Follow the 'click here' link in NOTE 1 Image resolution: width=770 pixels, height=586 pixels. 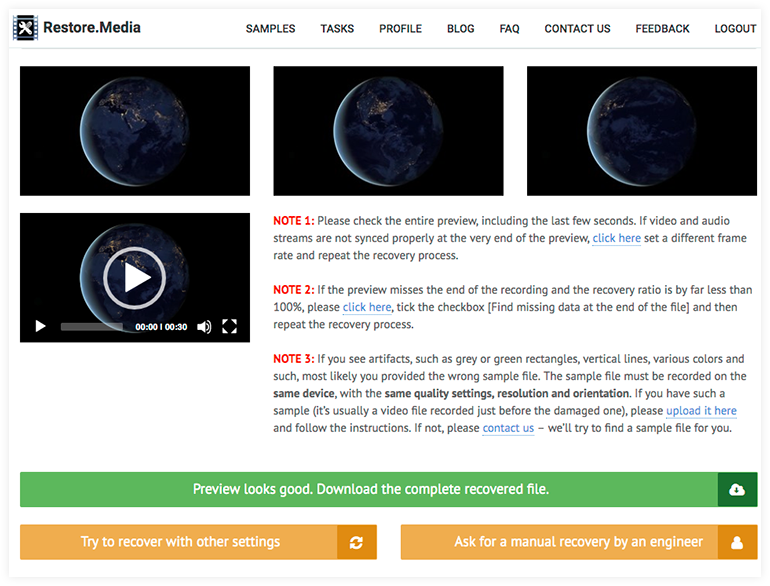pos(616,238)
